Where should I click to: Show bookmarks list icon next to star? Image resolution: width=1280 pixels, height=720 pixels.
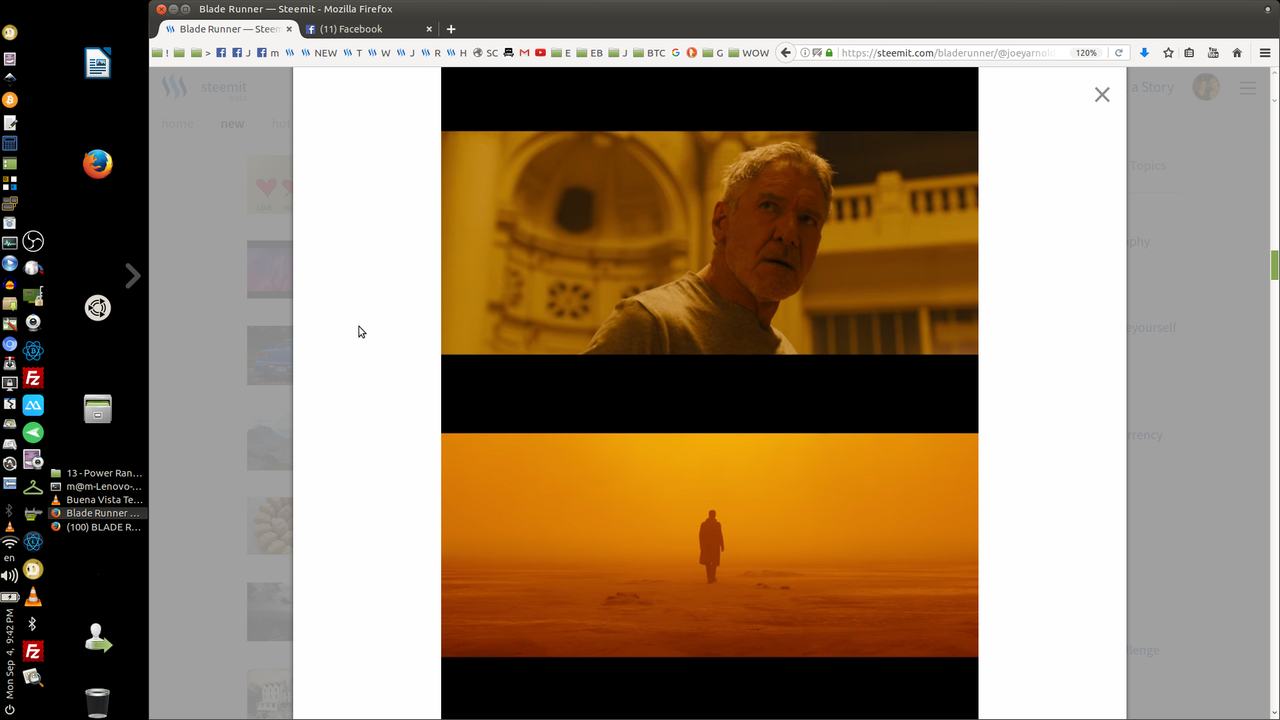[x=1189, y=52]
